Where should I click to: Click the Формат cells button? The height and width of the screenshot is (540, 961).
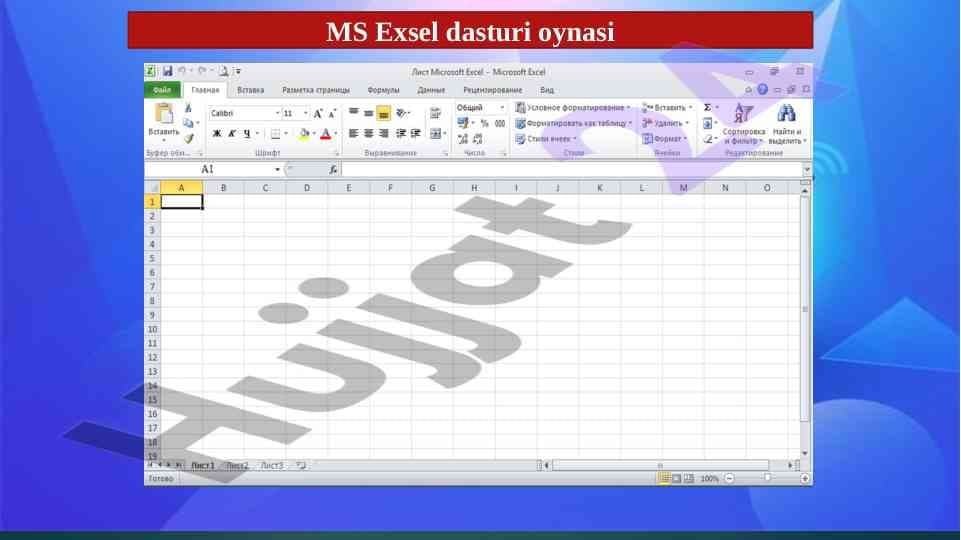tap(664, 139)
